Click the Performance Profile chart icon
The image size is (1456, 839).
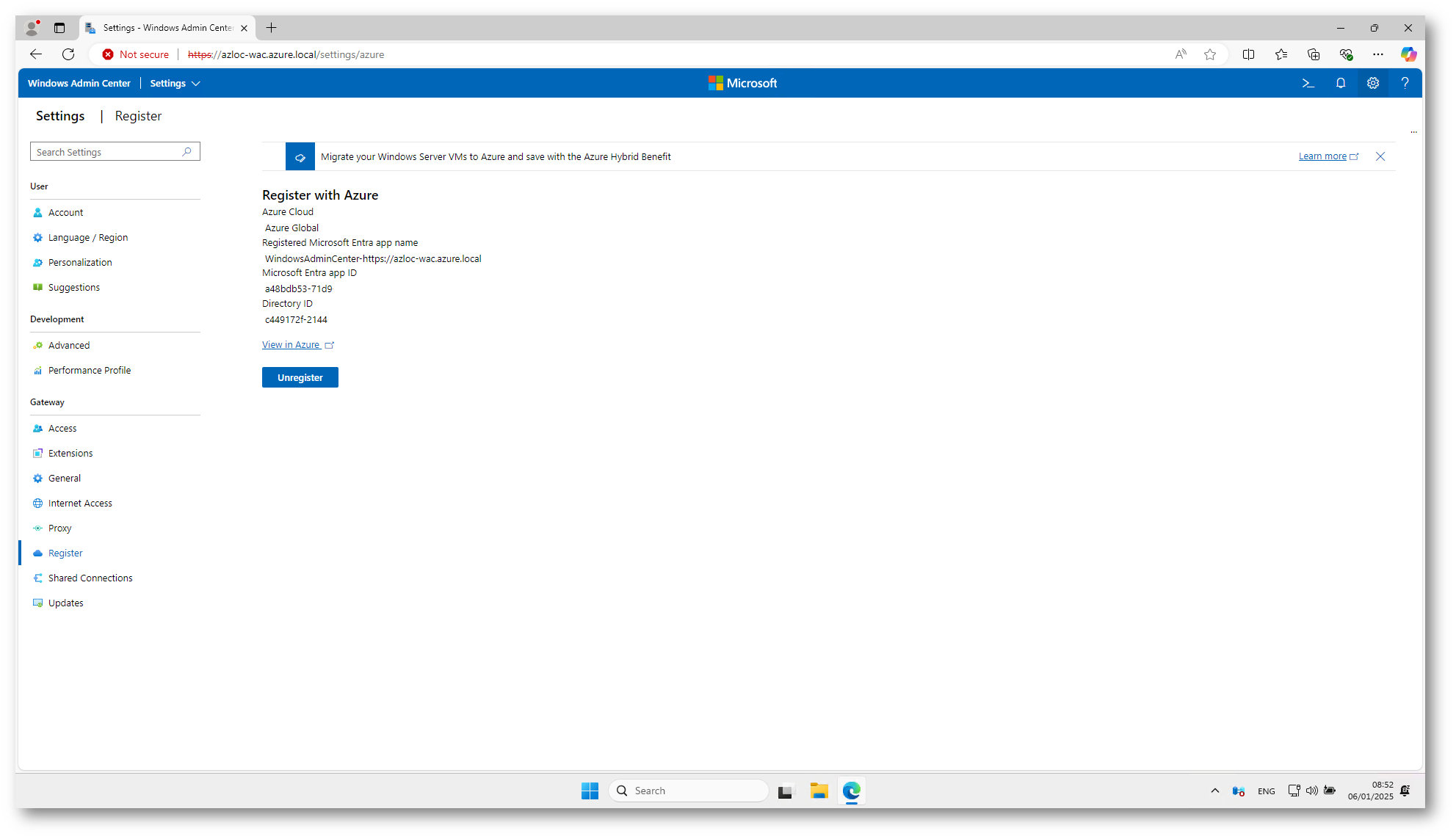pyautogui.click(x=37, y=371)
